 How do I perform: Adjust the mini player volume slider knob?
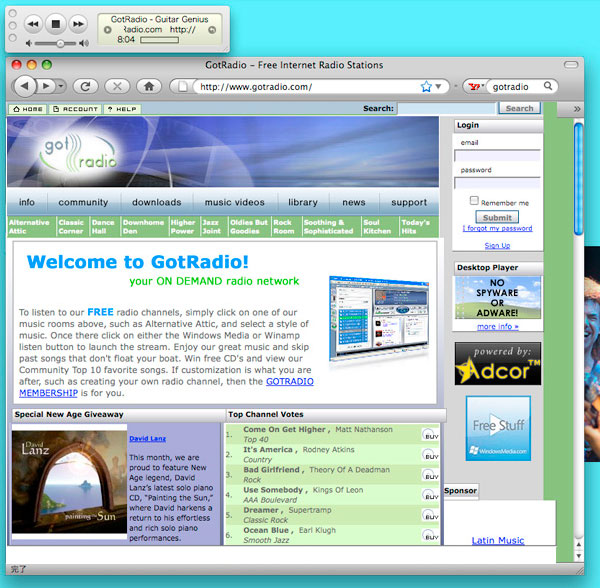(x=60, y=44)
